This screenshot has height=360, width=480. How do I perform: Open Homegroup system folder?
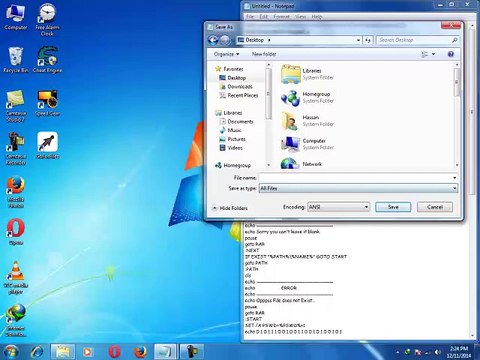307,97
